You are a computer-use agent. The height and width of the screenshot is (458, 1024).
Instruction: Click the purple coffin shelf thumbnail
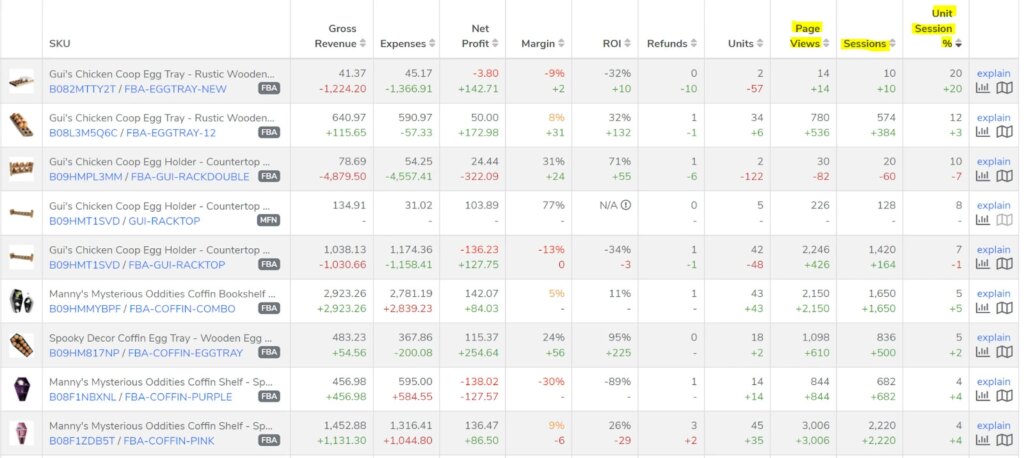tap(21, 389)
